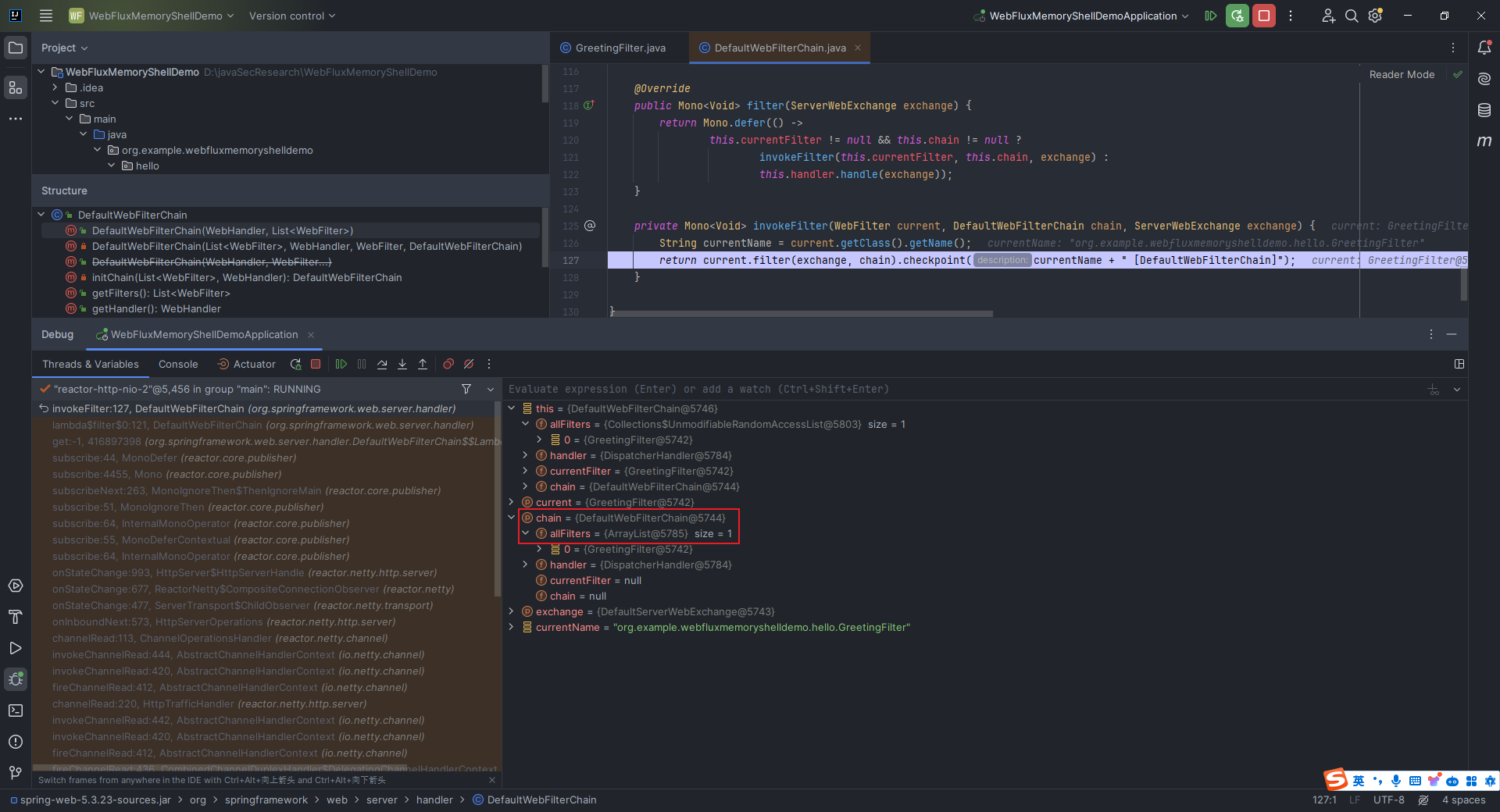Click Step Over in debug toolbar
This screenshot has height=812, width=1500.
tap(382, 364)
